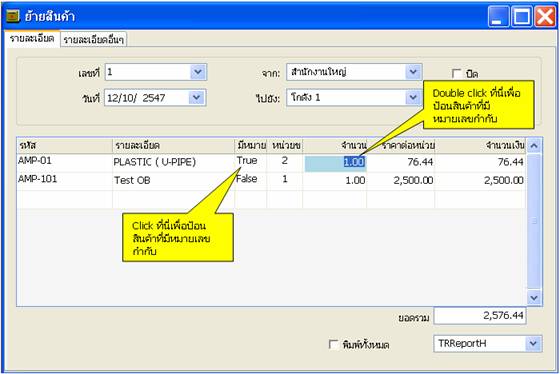
Task: Click the ราคาต่อหน่วย column header
Action: point(401,146)
